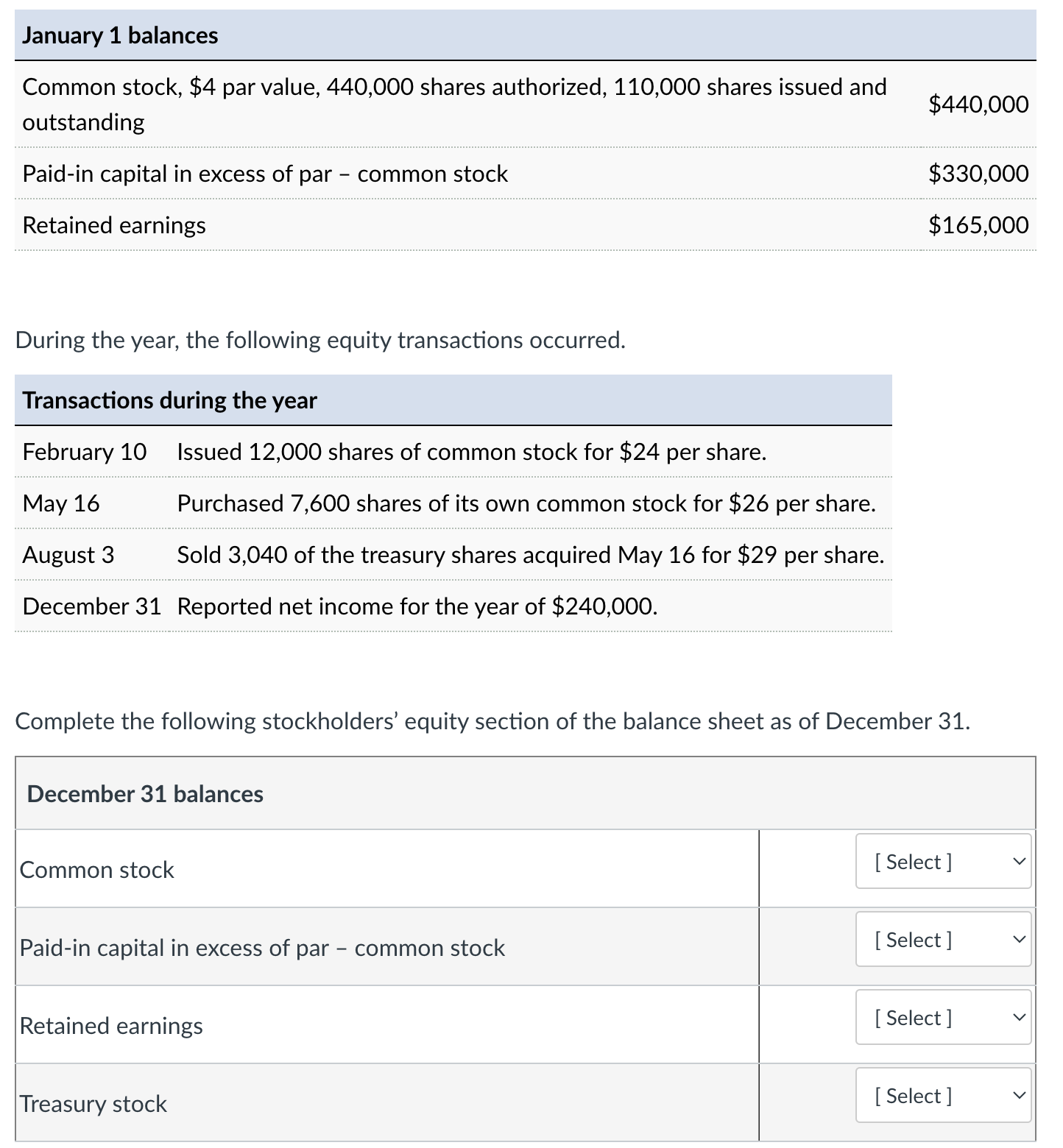The width and height of the screenshot is (1063, 1148).
Task: Click the December 31 balances header
Action: coord(145,793)
